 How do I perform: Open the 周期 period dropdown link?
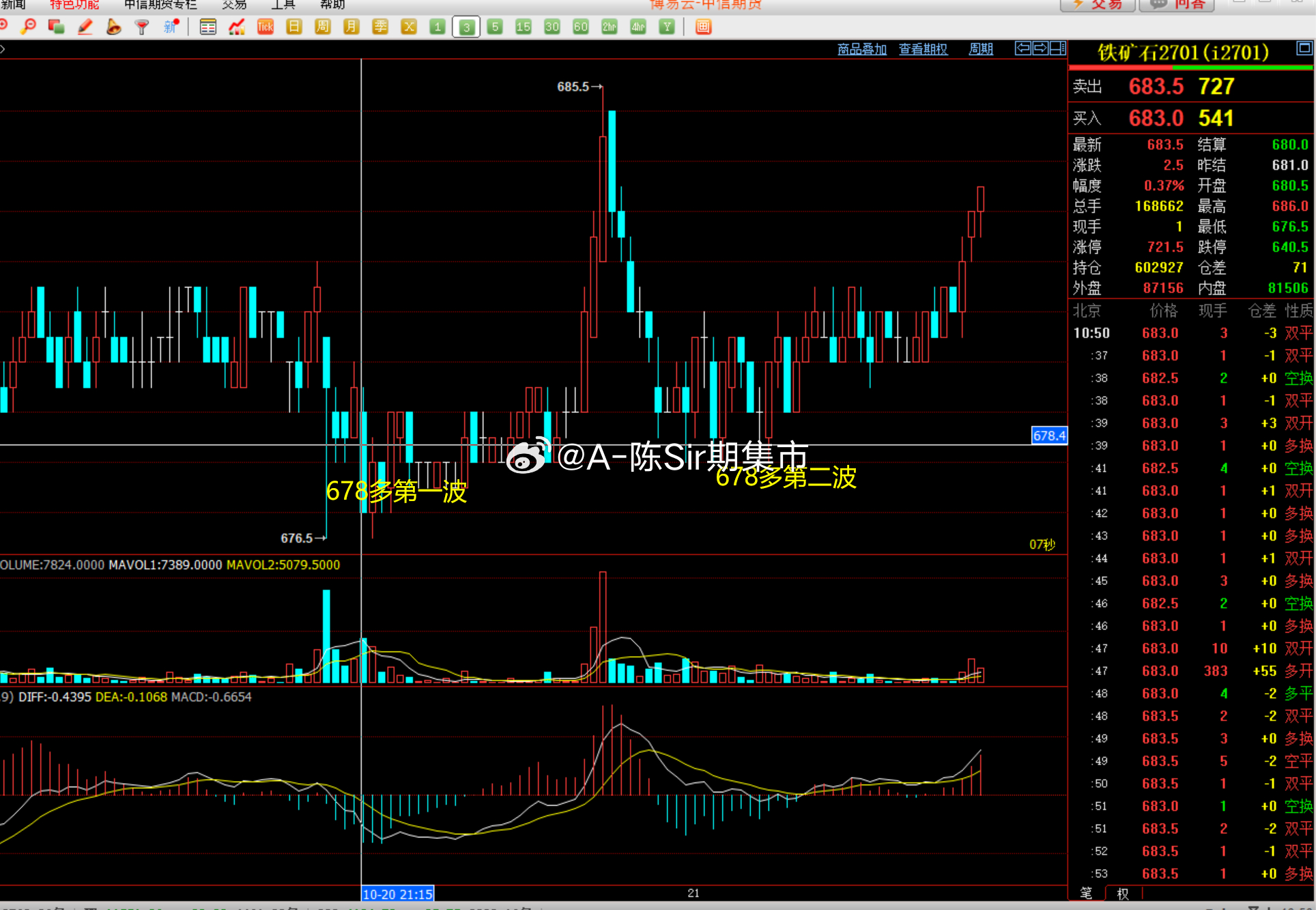click(x=981, y=48)
